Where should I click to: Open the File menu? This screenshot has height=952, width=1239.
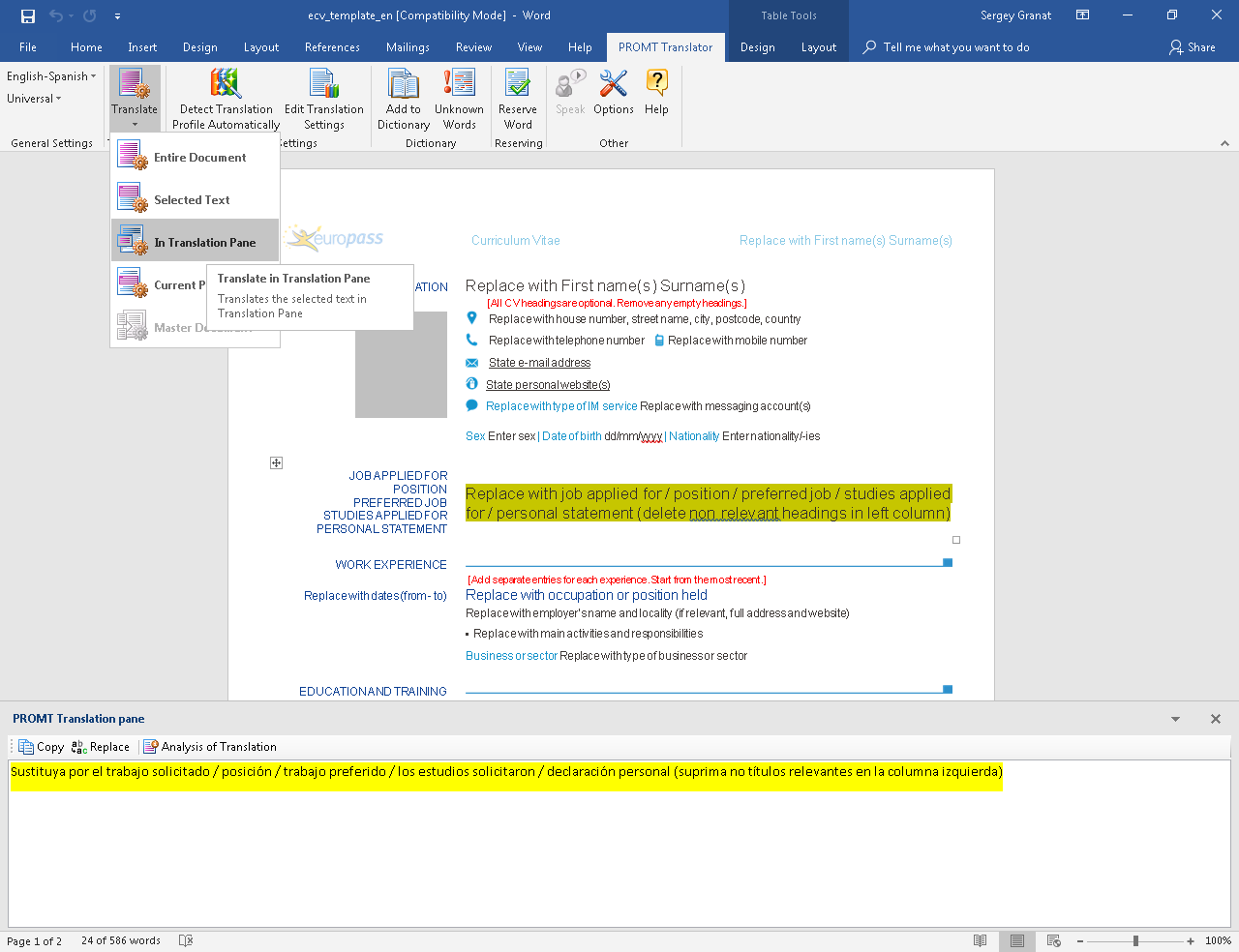[x=28, y=46]
